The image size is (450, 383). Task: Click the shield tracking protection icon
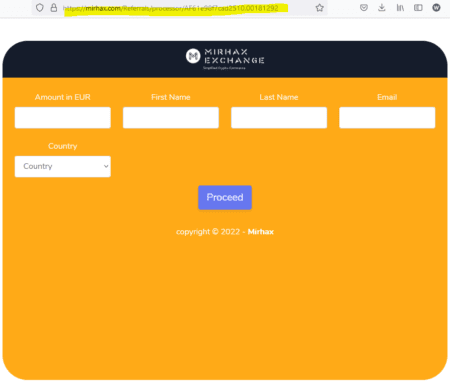40,8
